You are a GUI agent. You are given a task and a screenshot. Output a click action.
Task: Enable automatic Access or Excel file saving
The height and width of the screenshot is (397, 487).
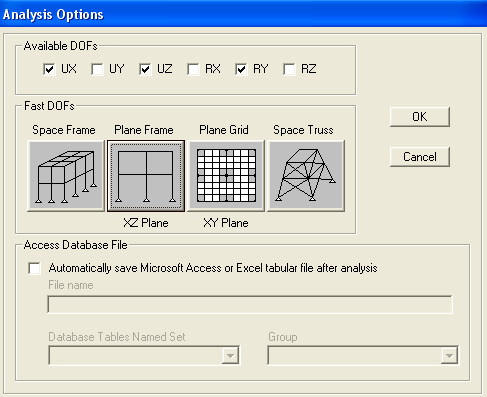35,268
